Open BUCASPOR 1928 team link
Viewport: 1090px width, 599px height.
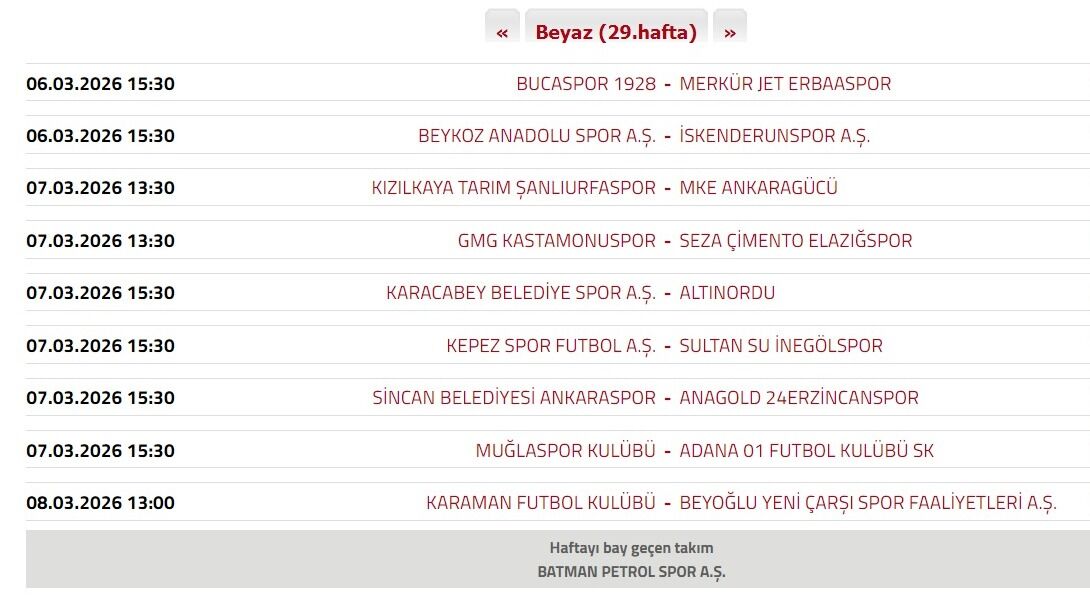tap(586, 84)
